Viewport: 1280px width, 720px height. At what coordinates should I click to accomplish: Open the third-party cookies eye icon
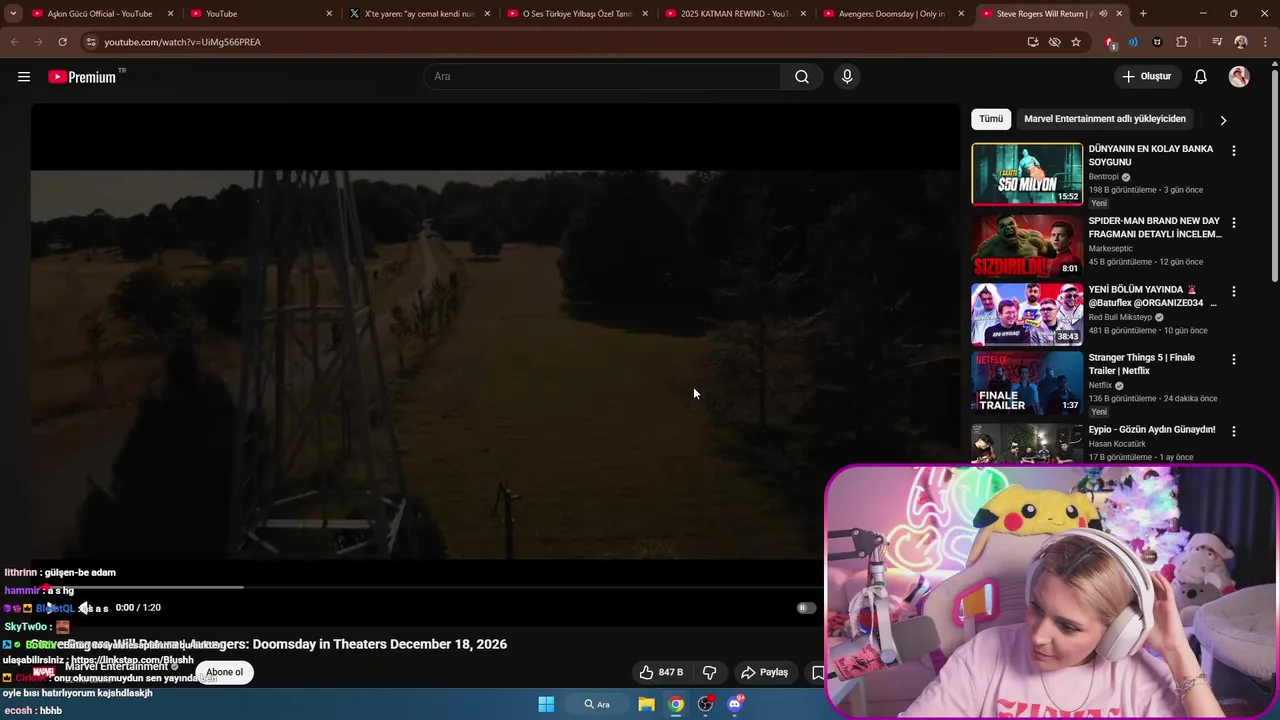coord(1054,42)
